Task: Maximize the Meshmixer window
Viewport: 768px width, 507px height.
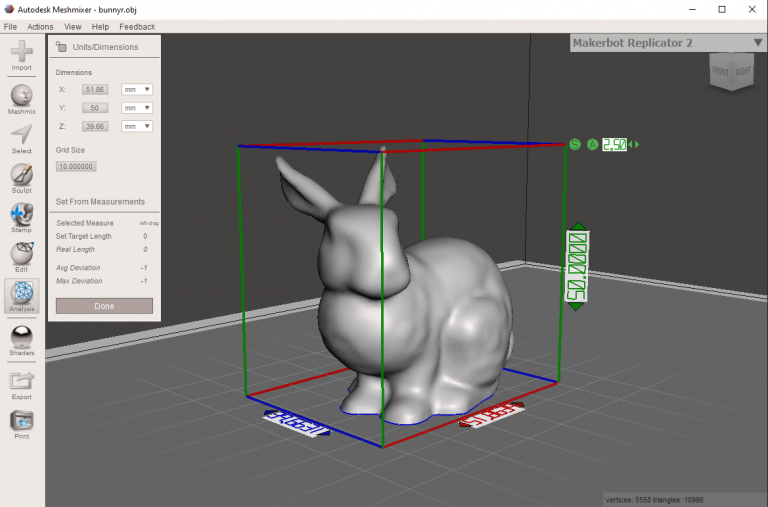Action: tap(722, 9)
